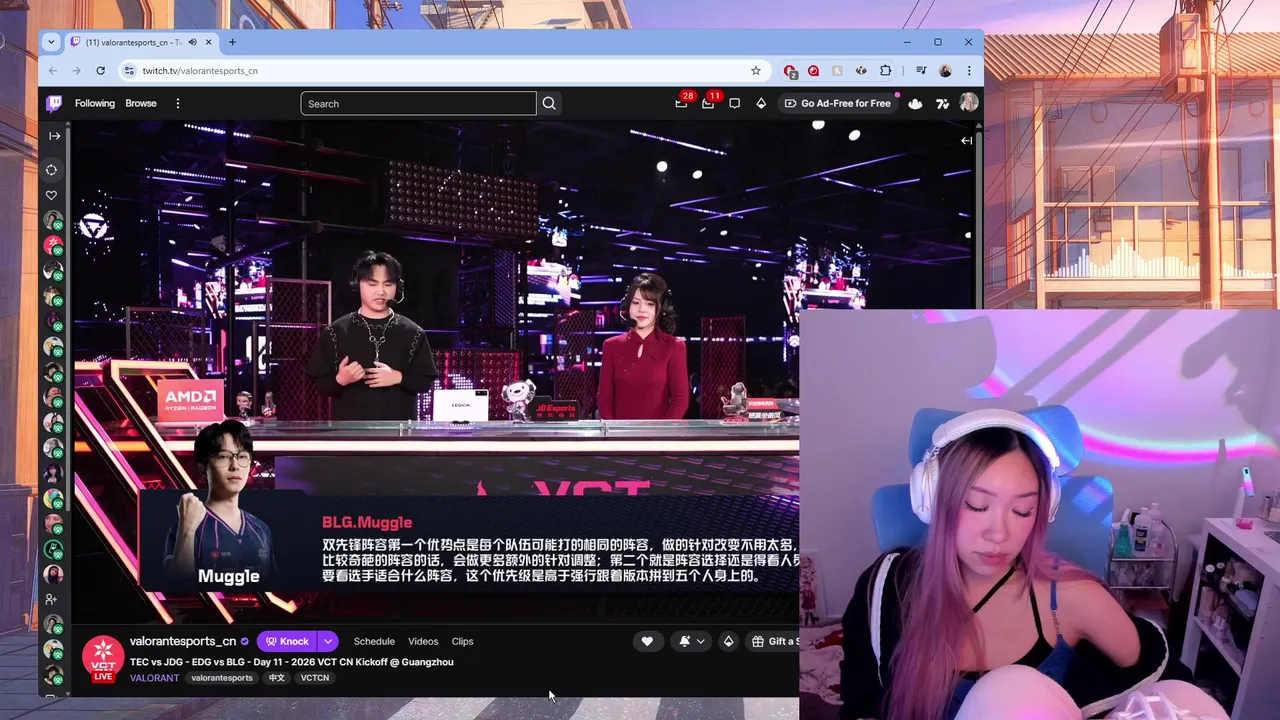Click the VALORANT game category link

(x=154, y=678)
